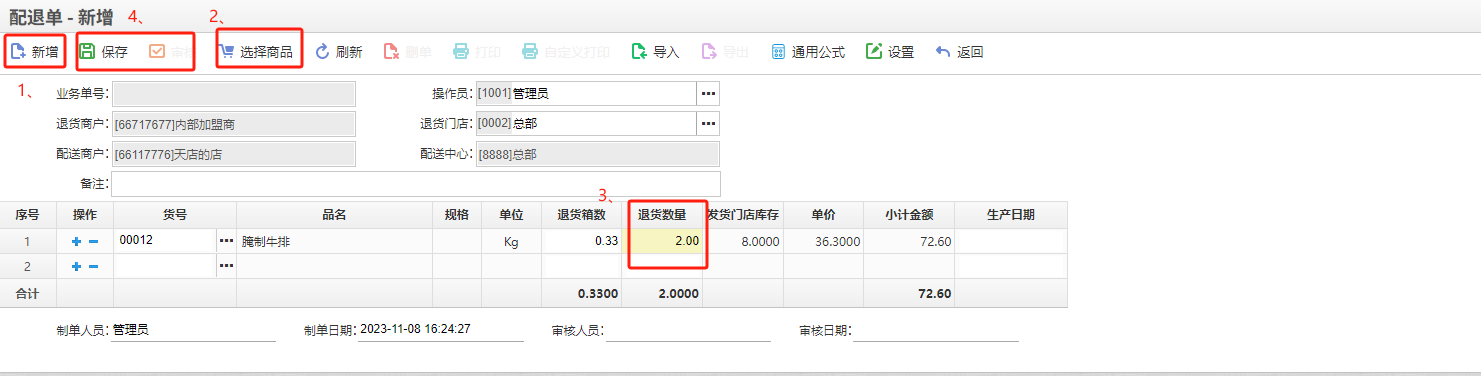Screen dimensions: 1481x376
Task: Click the 生产日期 cell in row 1
Action: pyautogui.click(x=1011, y=241)
